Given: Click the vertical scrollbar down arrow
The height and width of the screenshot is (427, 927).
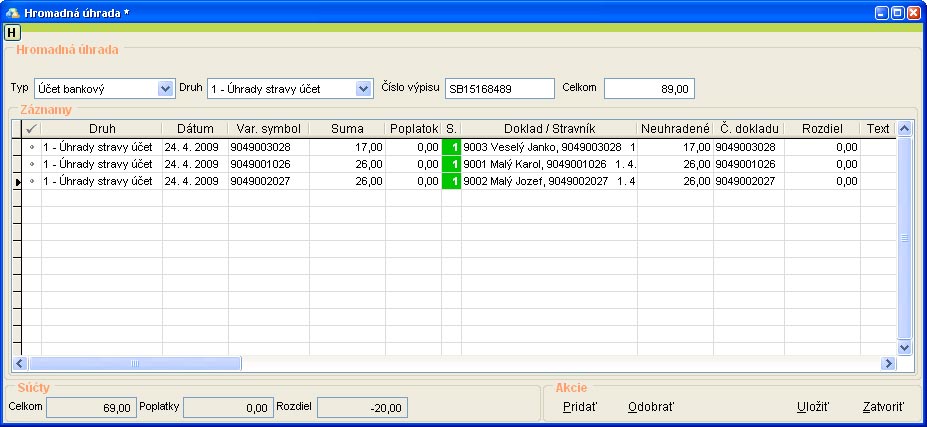Looking at the screenshot, I should tap(905, 347).
